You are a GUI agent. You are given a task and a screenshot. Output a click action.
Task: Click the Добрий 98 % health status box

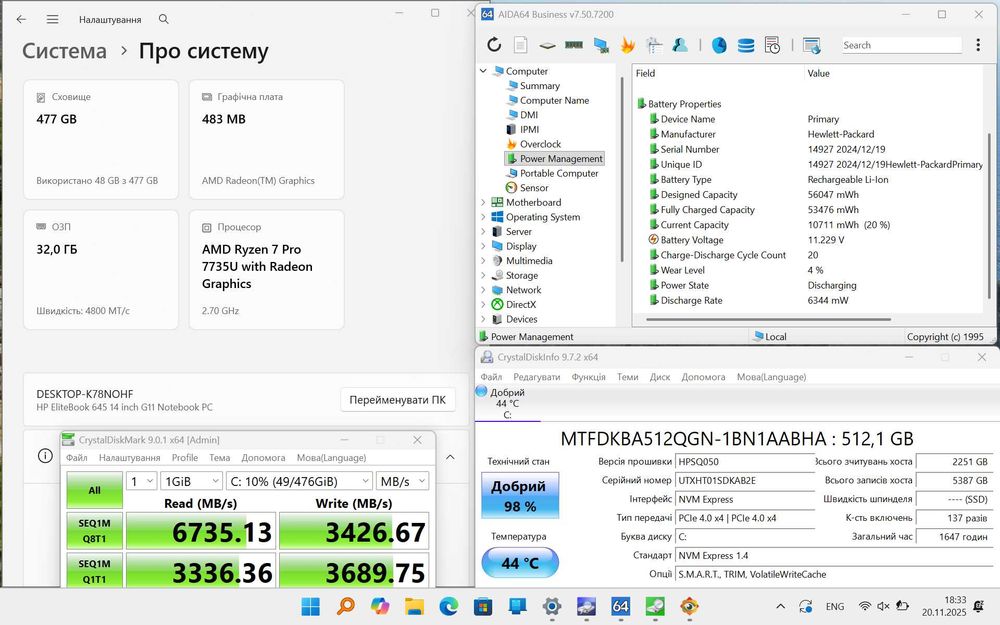pos(520,496)
